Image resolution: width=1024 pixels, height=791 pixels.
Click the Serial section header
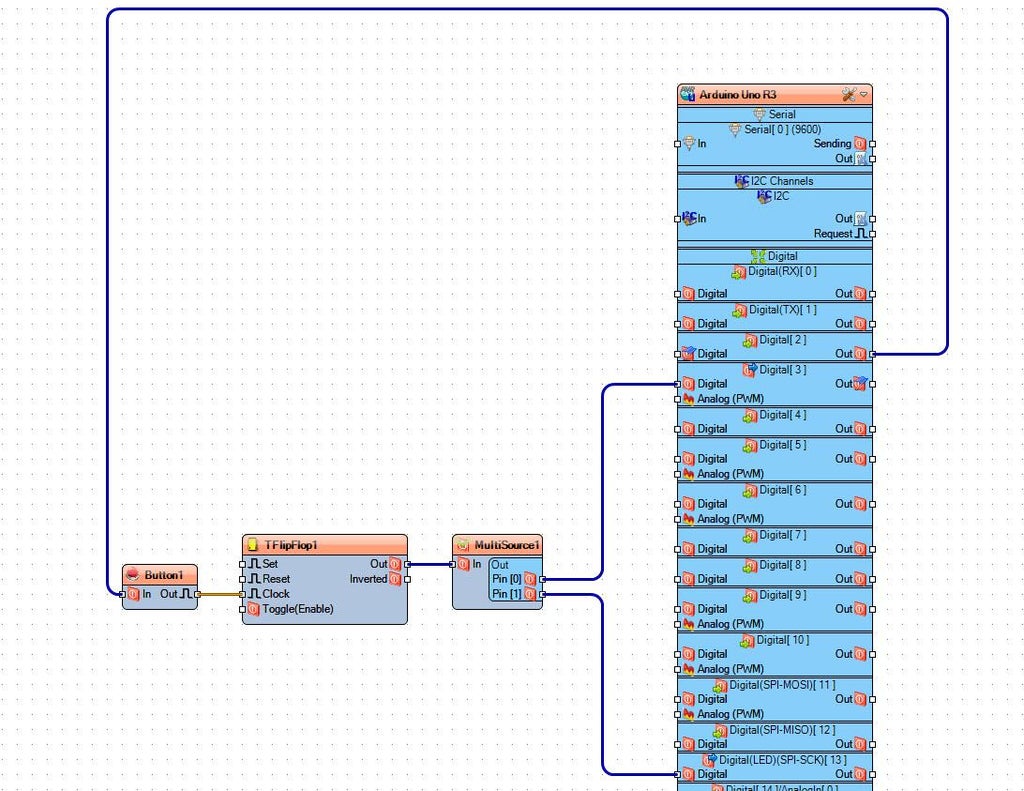[775, 114]
